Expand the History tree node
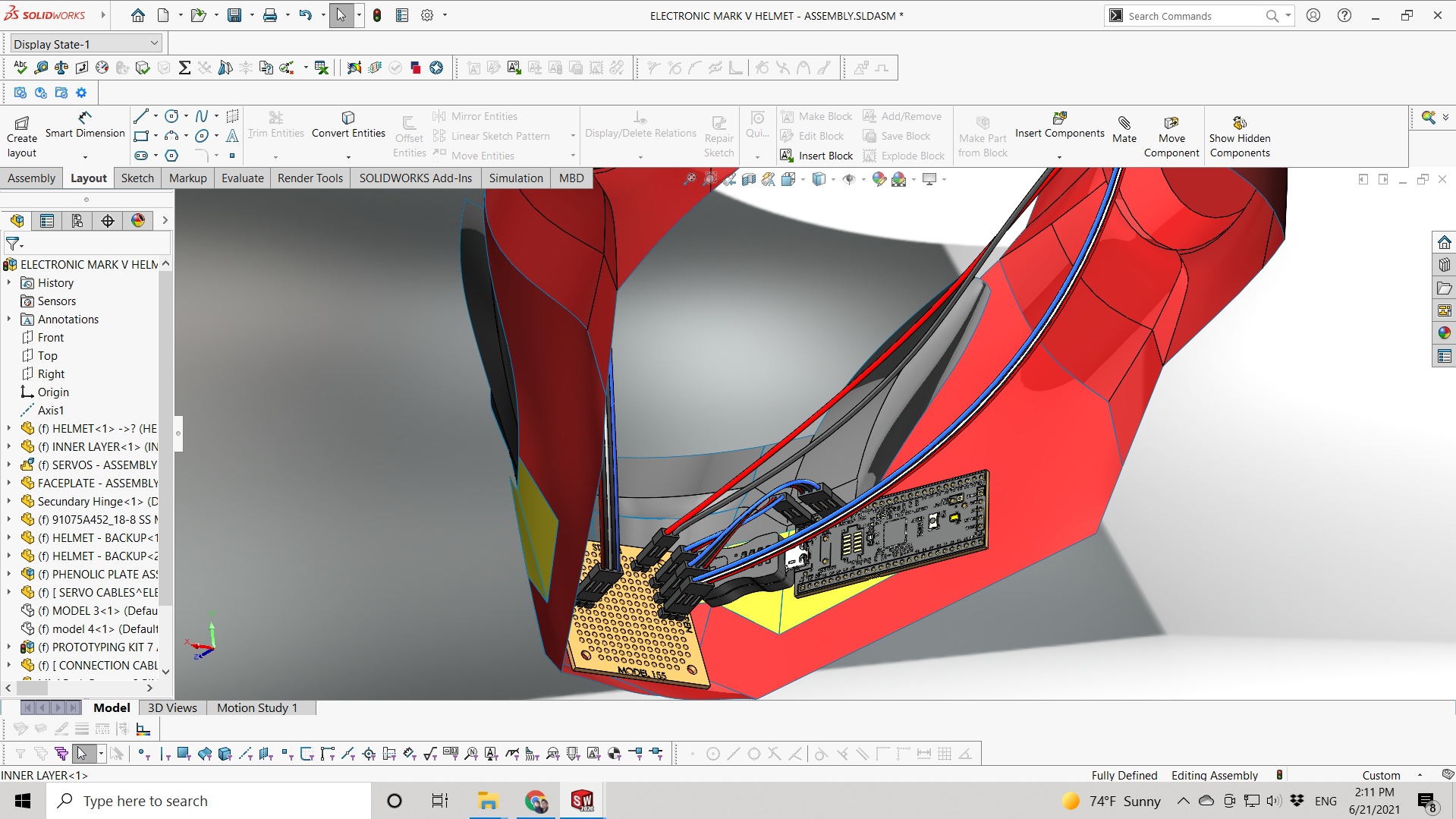 9,283
